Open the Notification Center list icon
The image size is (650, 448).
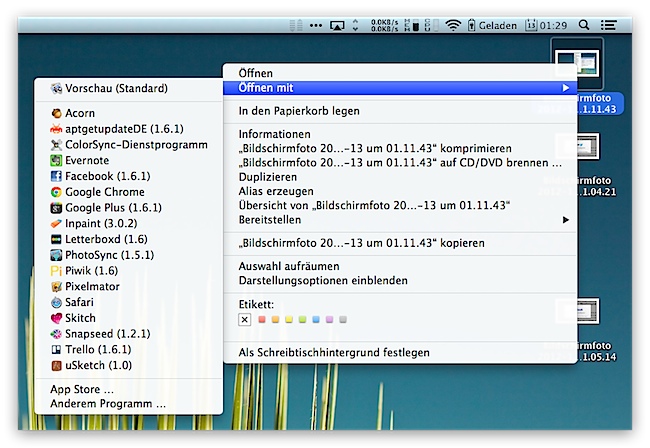pyautogui.click(x=608, y=24)
